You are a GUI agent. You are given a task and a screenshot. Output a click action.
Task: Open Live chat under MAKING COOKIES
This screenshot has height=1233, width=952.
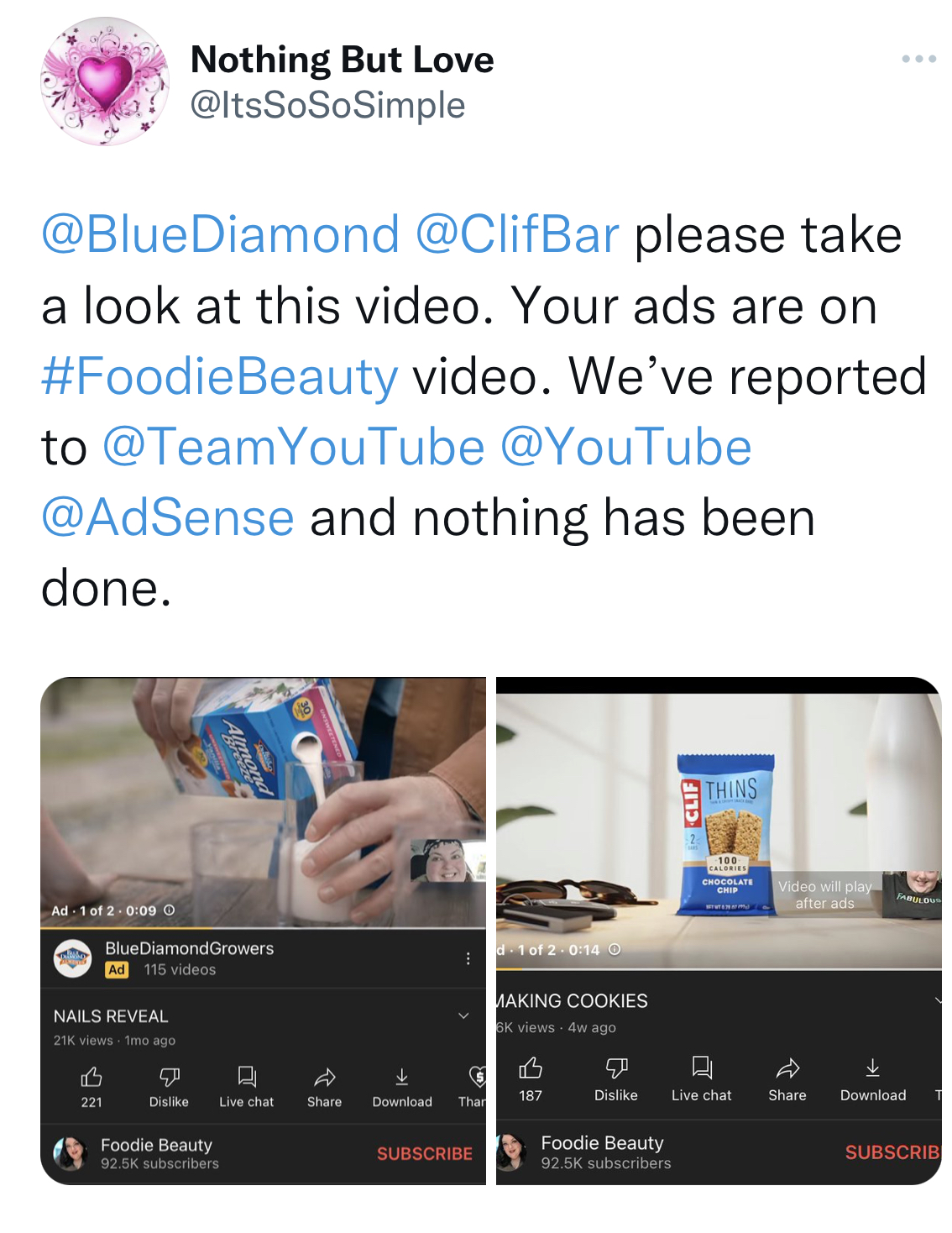pyautogui.click(x=702, y=1078)
